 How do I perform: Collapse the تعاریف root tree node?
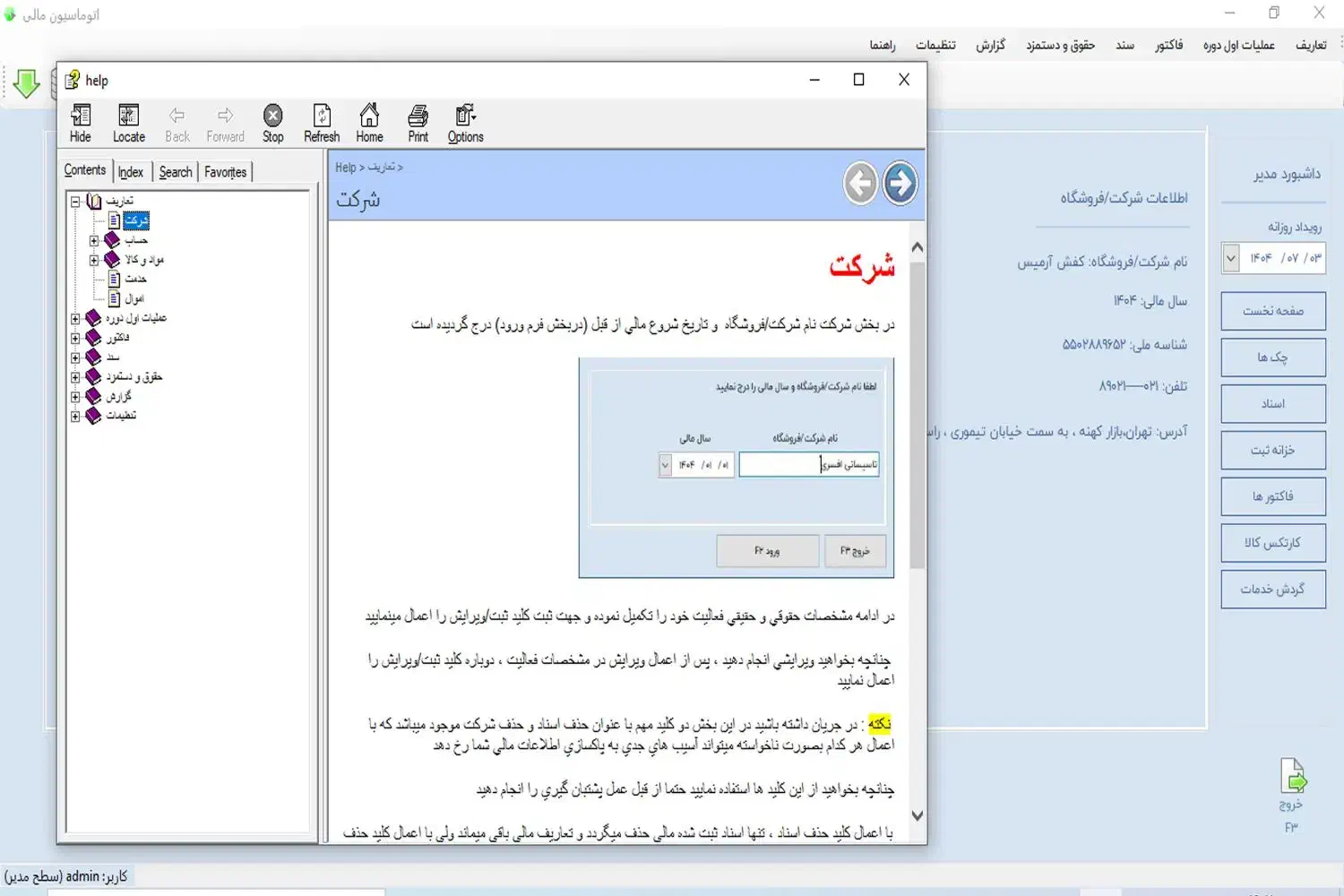point(75,202)
